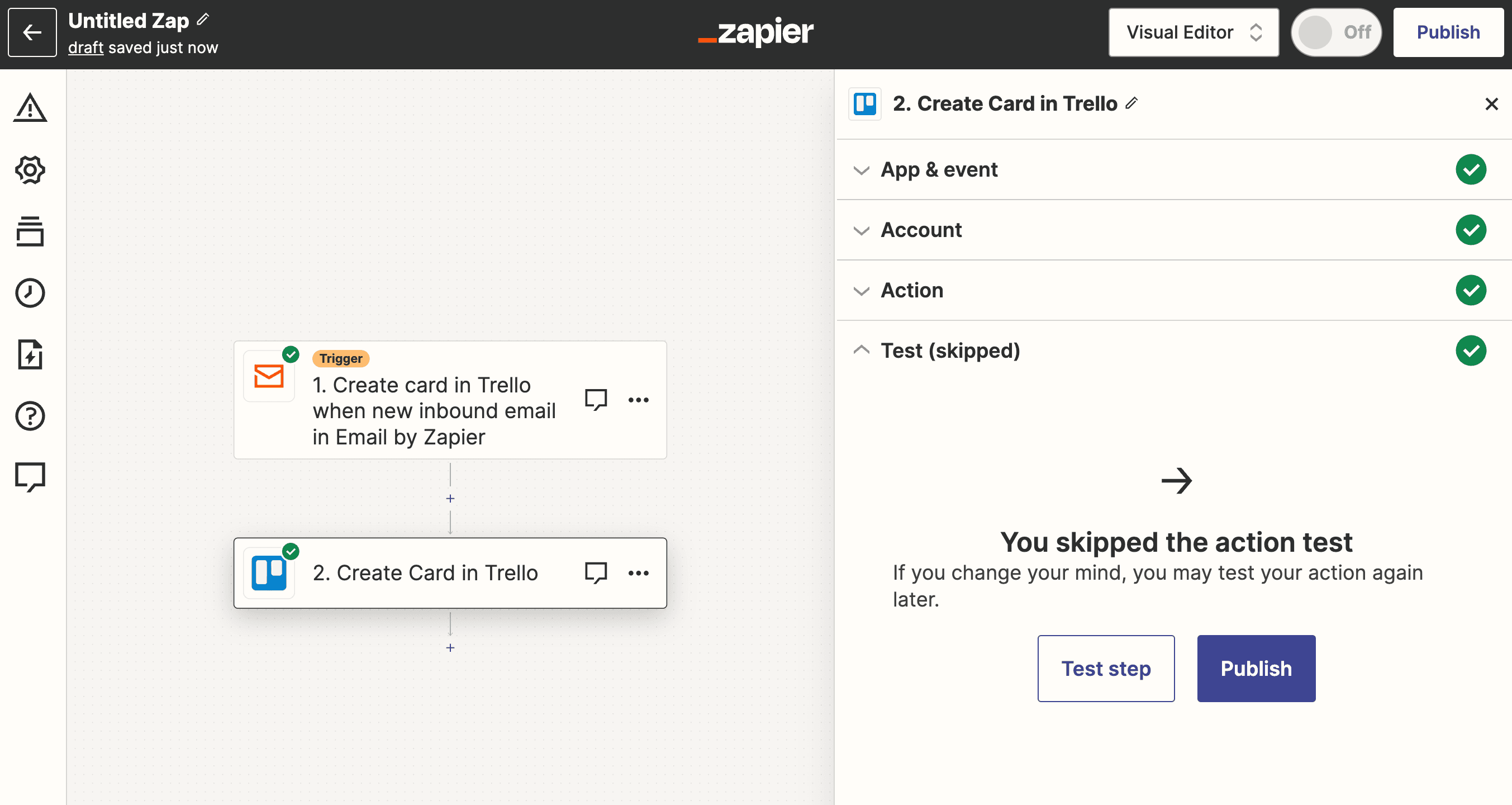Click the Trello icon on step 2 card
Viewport: 1512px width, 805px height.
click(269, 572)
